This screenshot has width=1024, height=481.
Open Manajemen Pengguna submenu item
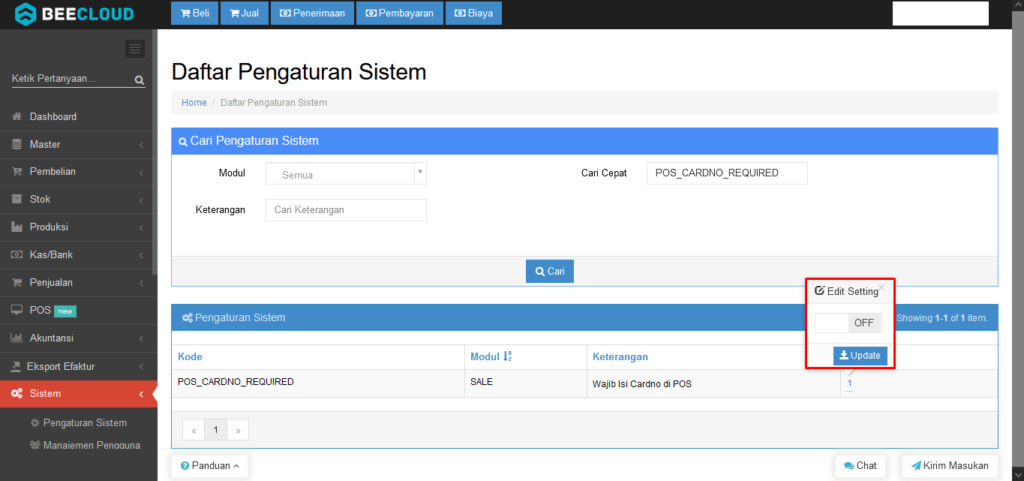[85, 445]
